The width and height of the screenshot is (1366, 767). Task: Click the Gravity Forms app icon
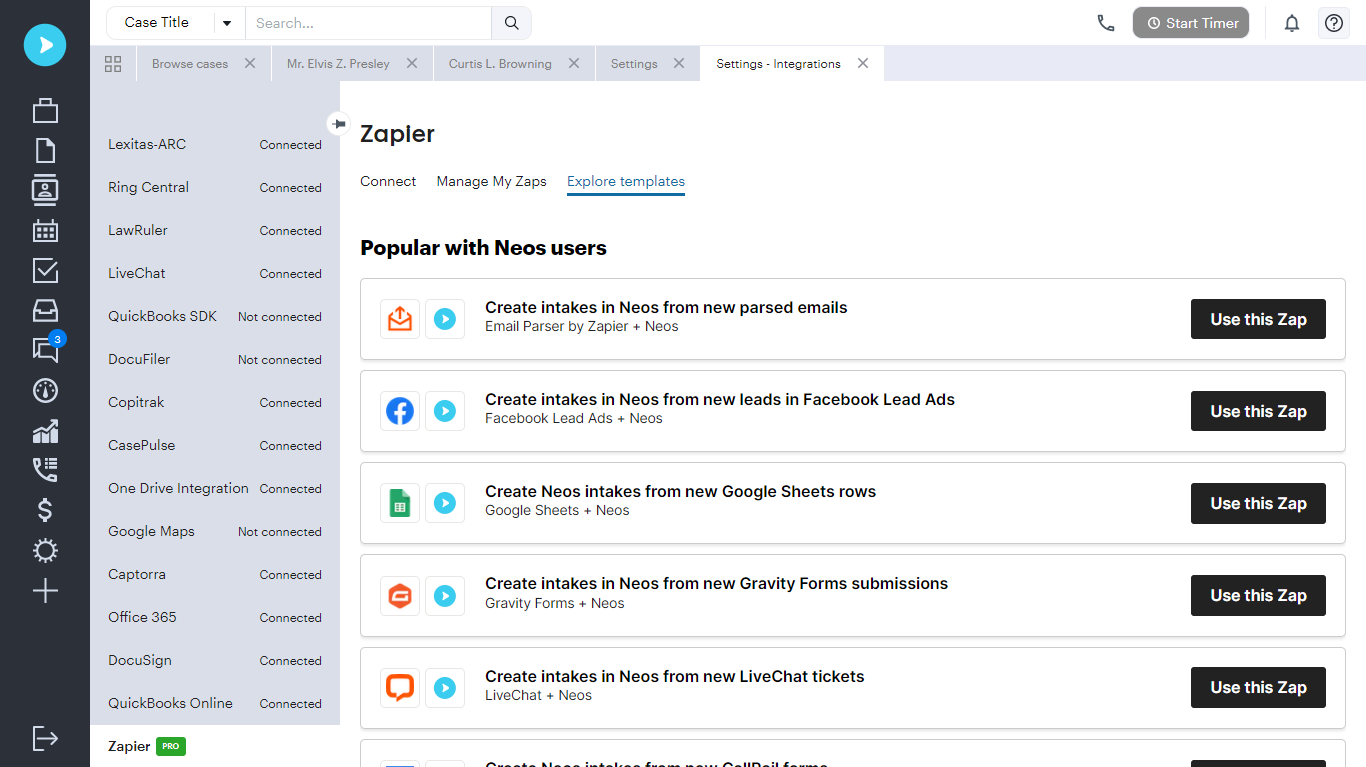tap(400, 596)
